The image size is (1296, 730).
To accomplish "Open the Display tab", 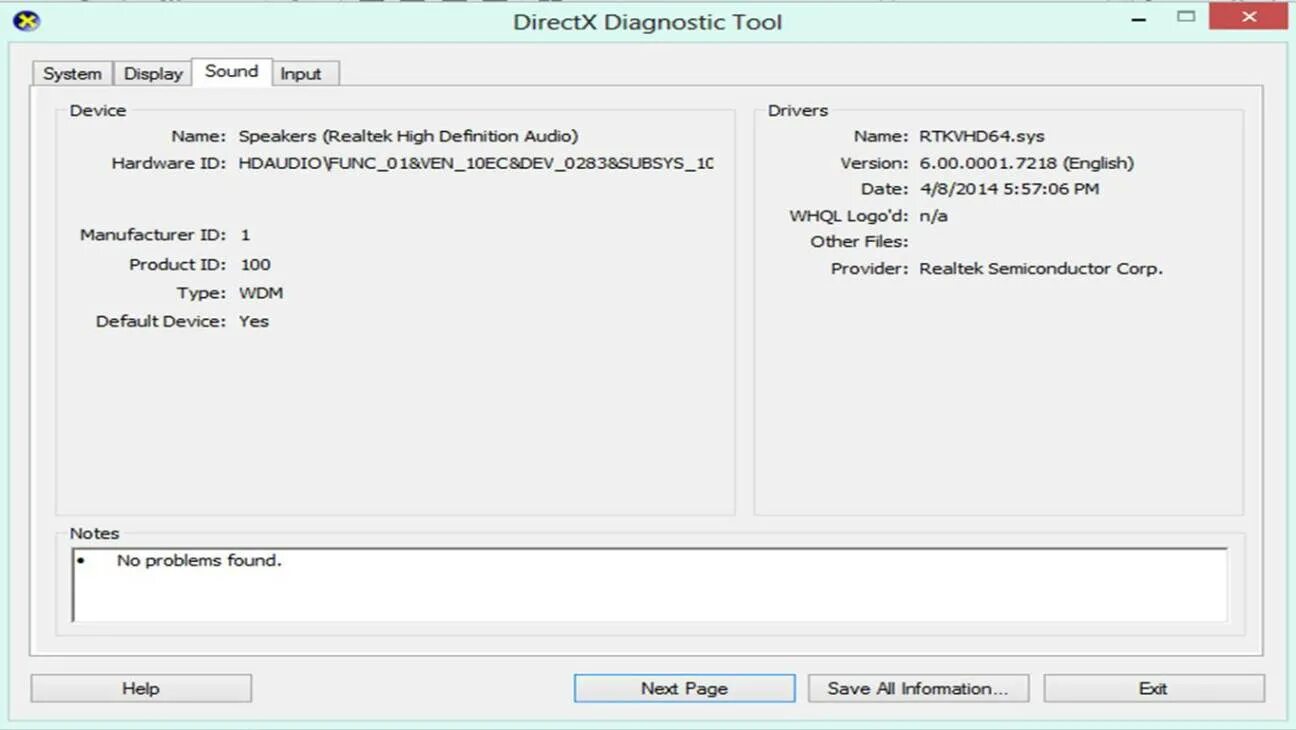I will point(153,74).
